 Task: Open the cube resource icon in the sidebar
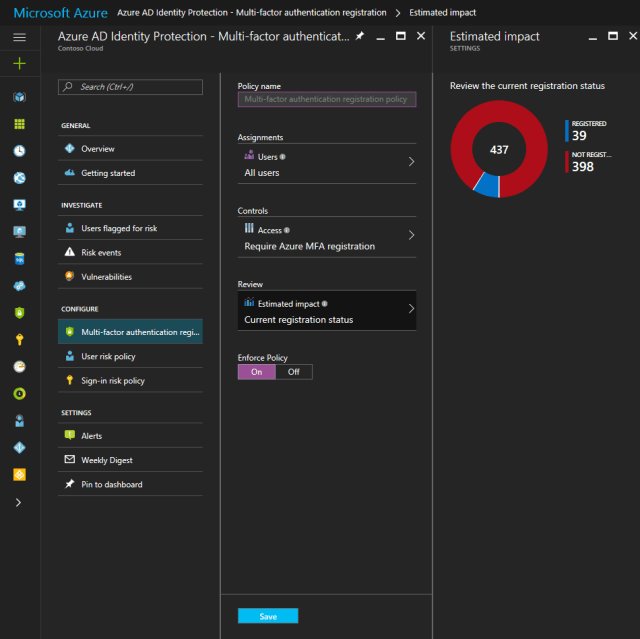click(x=19, y=97)
